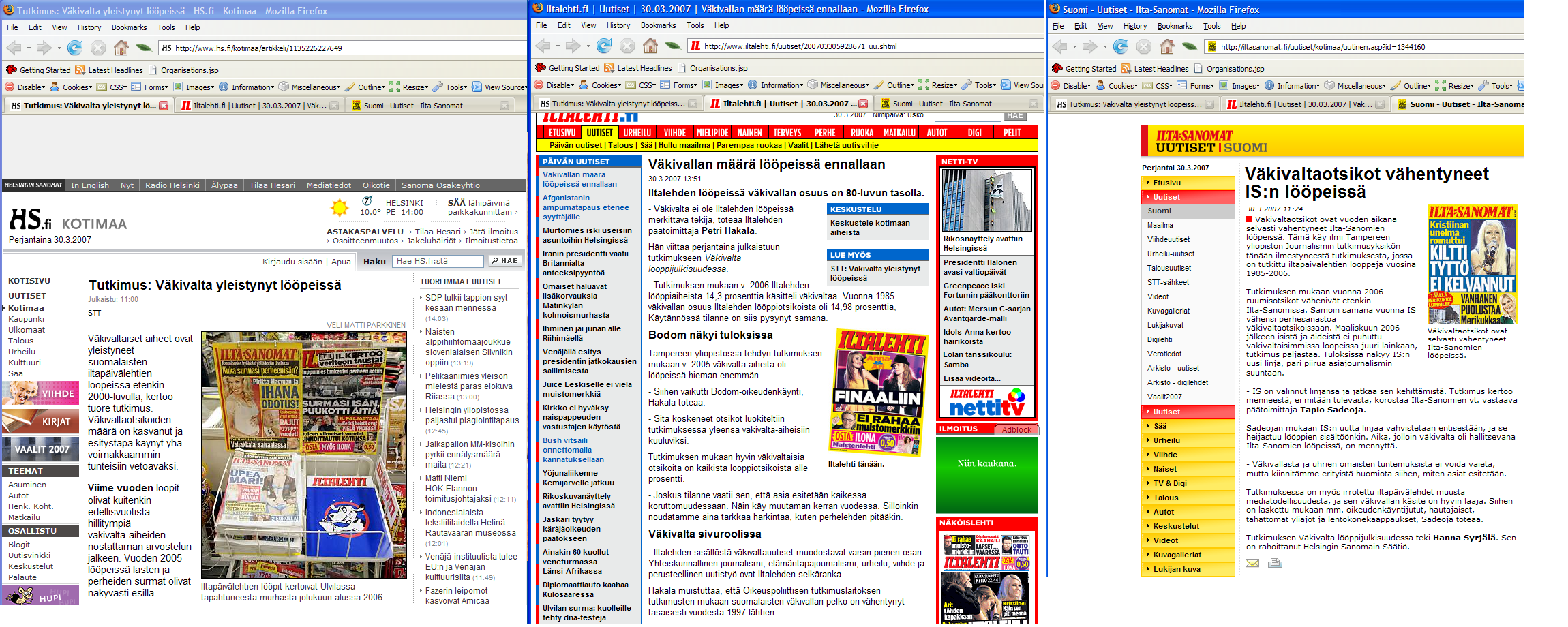Viewport: 1568px width, 627px height.
Task: Open the Disable dropdown in the HS.fi window
Action: coord(26,87)
